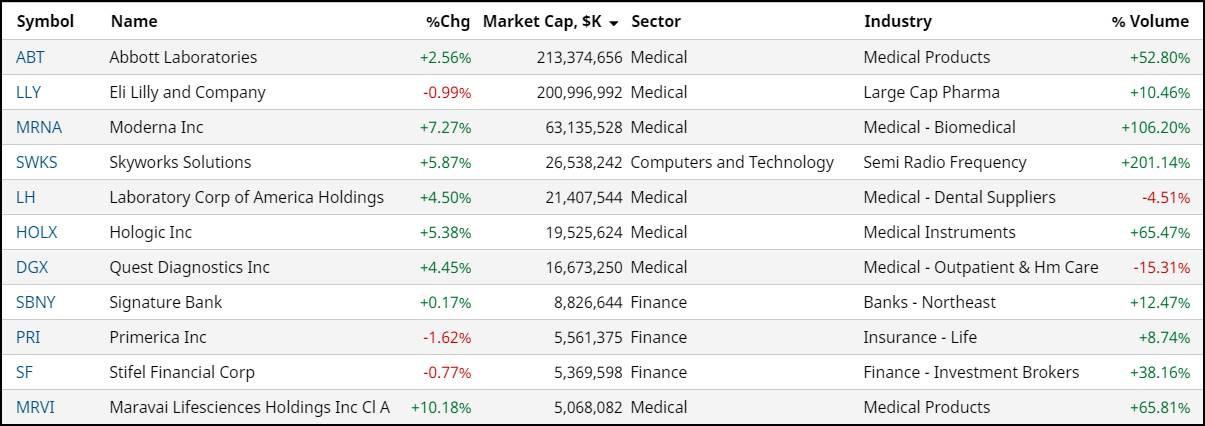Sort by the Name column header
This screenshot has width=1205, height=426.
tap(134, 21)
